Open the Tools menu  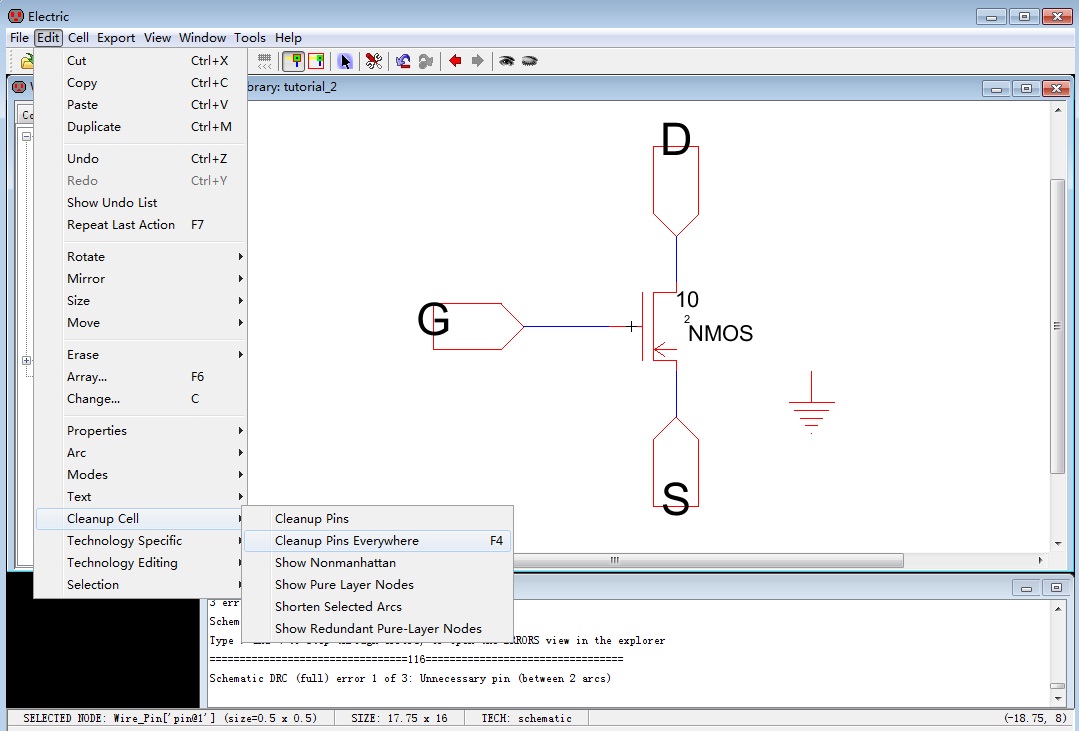[250, 38]
